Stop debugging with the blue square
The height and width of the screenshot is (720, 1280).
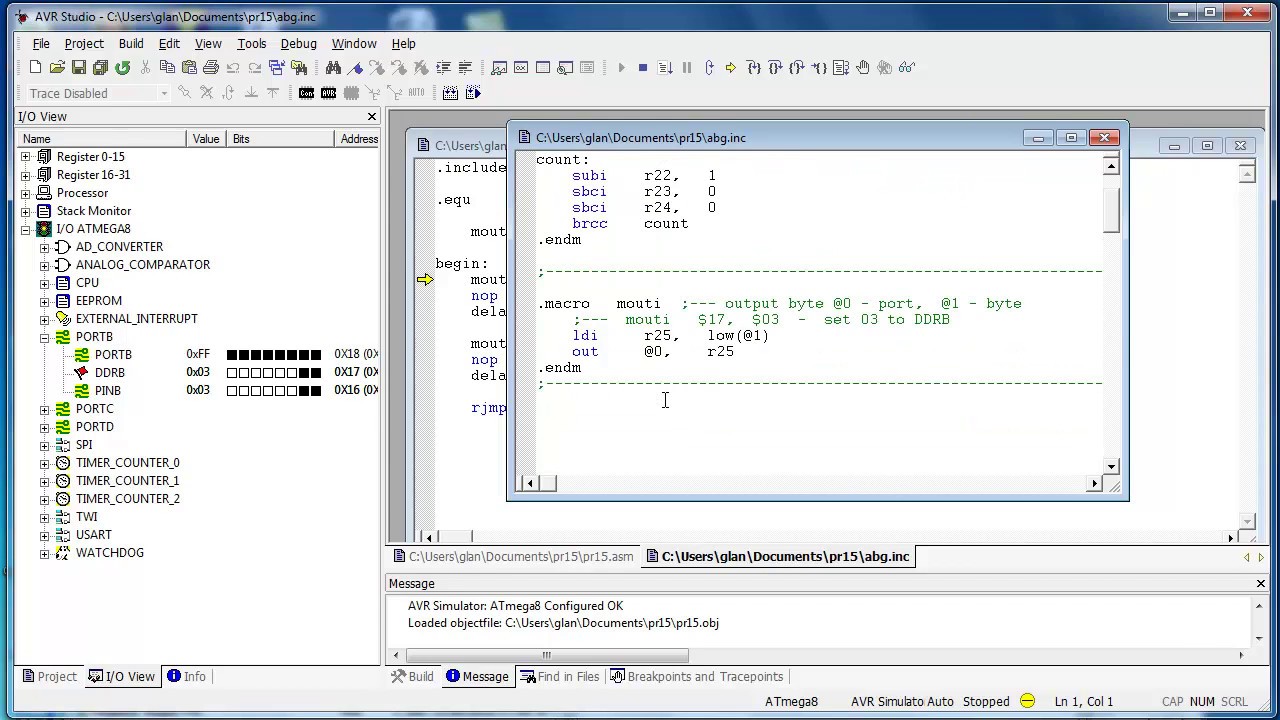click(x=643, y=67)
